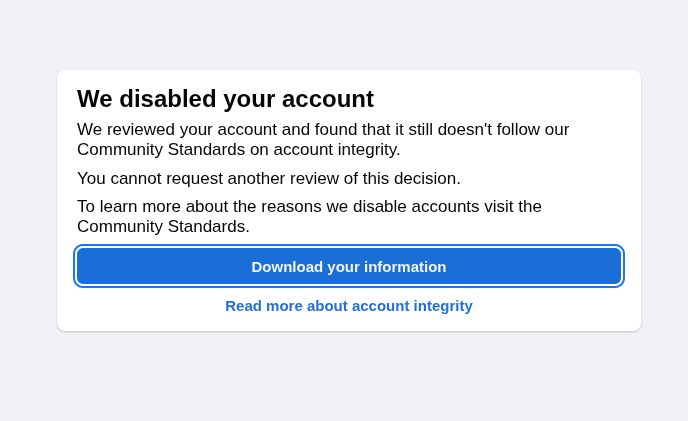The width and height of the screenshot is (688, 421).
Task: Select the bold title of the disabled notice
Action: [225, 99]
